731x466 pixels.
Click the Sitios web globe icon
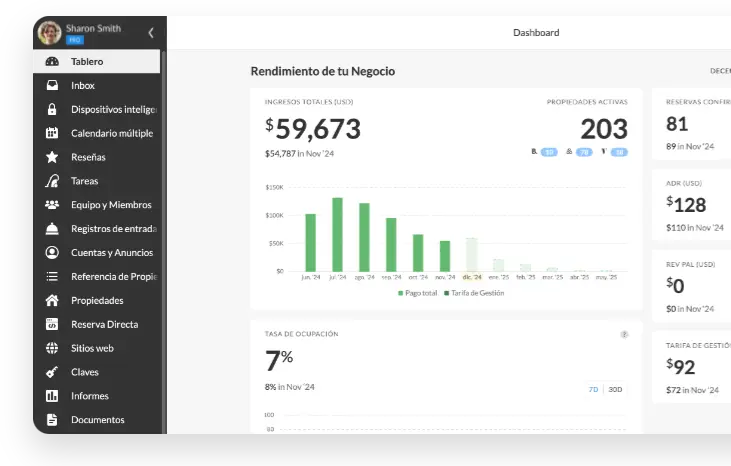tap(52, 348)
